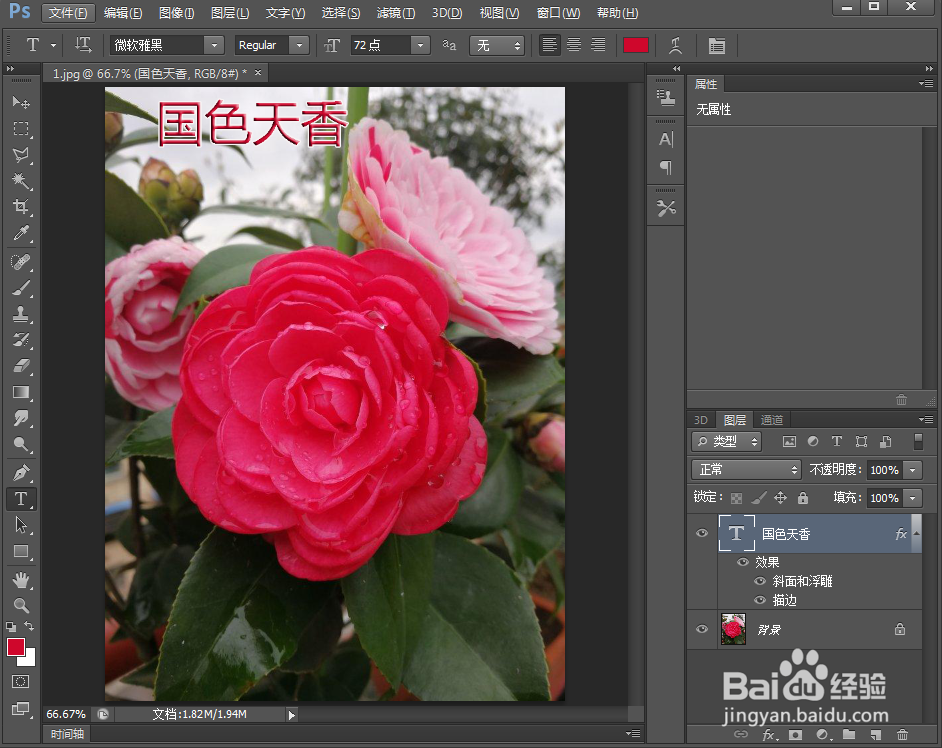Viewport: 942px width, 748px height.
Task: Select the History Brush tool
Action: [x=21, y=340]
